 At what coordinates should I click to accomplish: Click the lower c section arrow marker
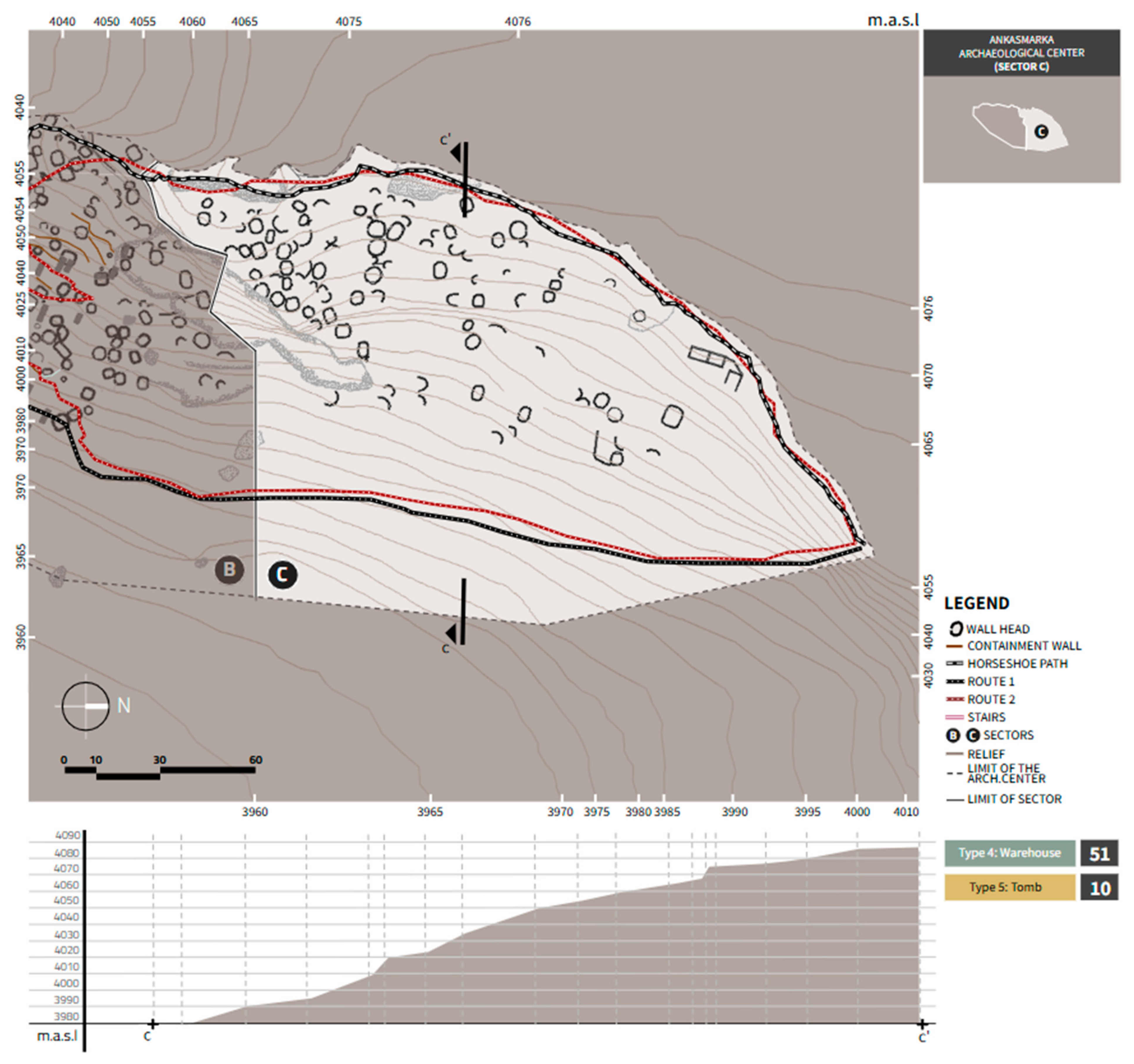click(451, 633)
